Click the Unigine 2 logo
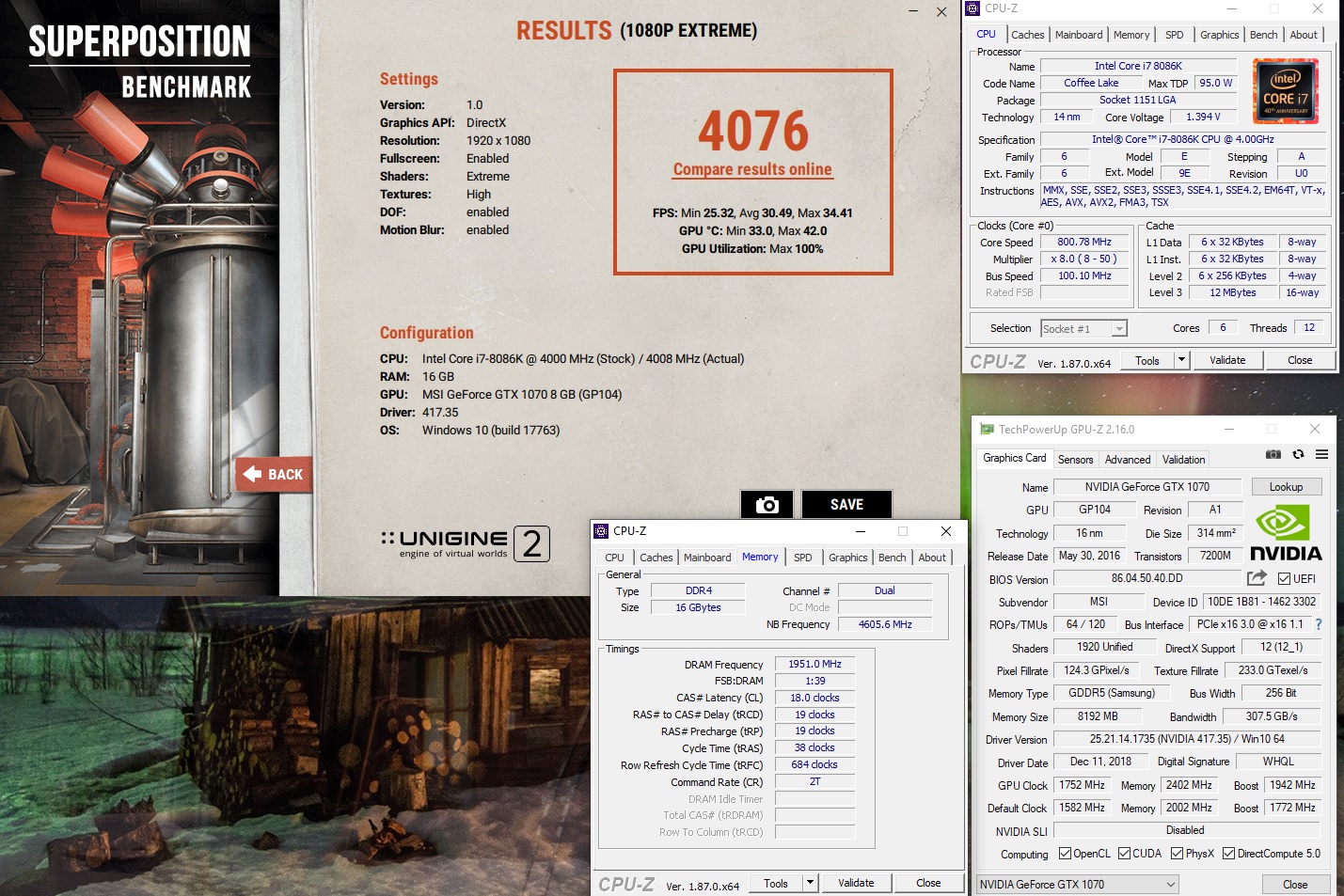Image resolution: width=1344 pixels, height=896 pixels. (x=465, y=542)
